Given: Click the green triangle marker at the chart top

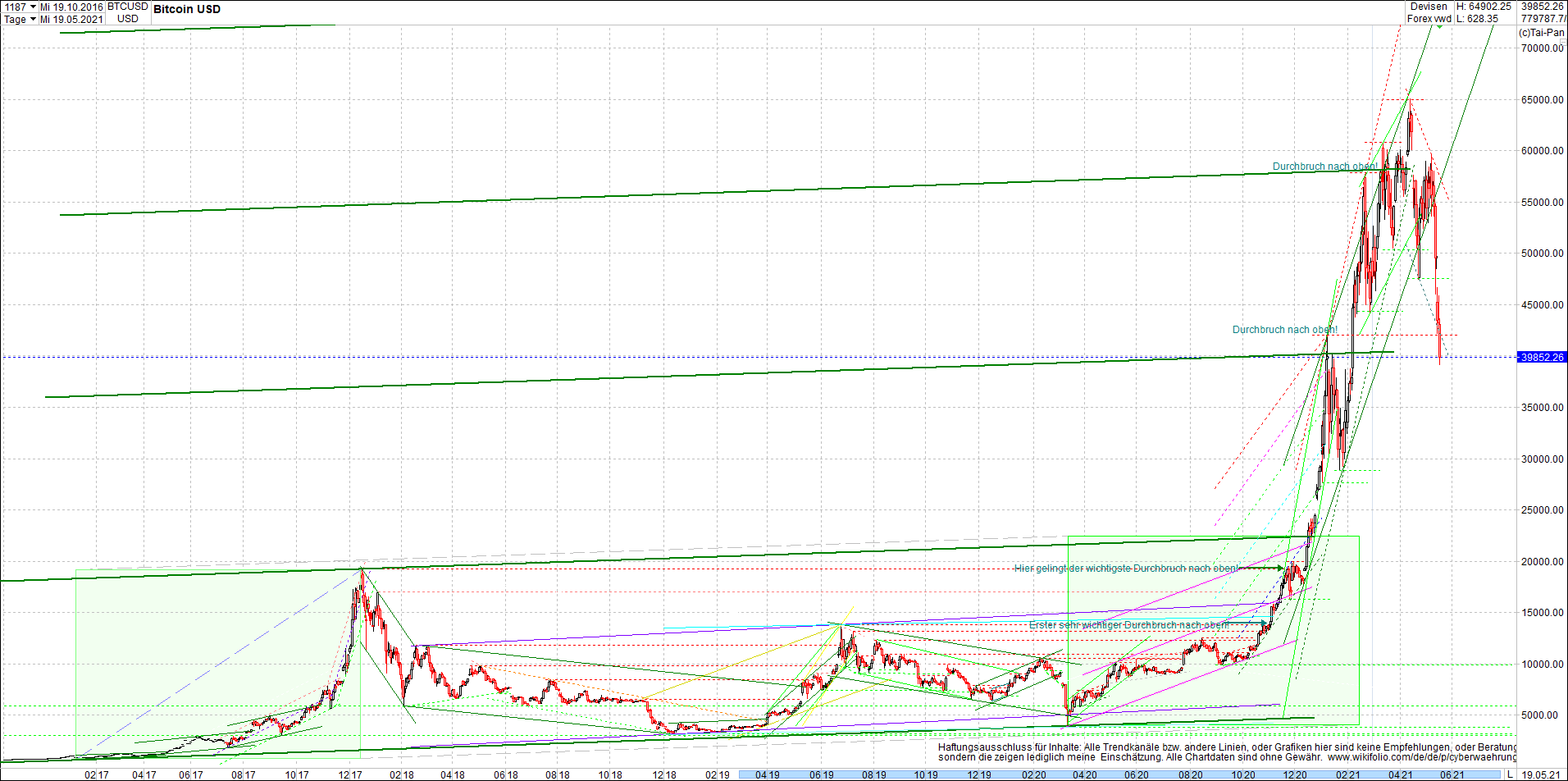Looking at the screenshot, I should coord(1438,27).
